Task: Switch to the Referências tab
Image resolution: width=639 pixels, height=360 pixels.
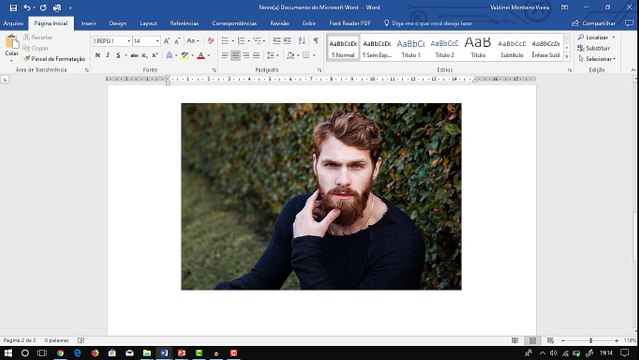Action: click(184, 23)
